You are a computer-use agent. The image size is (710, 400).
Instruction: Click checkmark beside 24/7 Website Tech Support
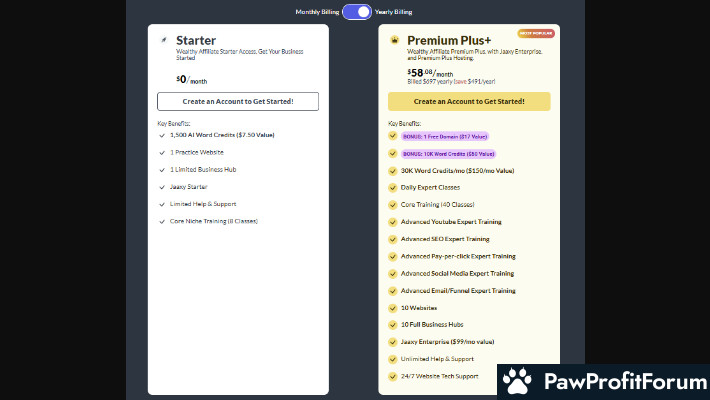coord(393,376)
